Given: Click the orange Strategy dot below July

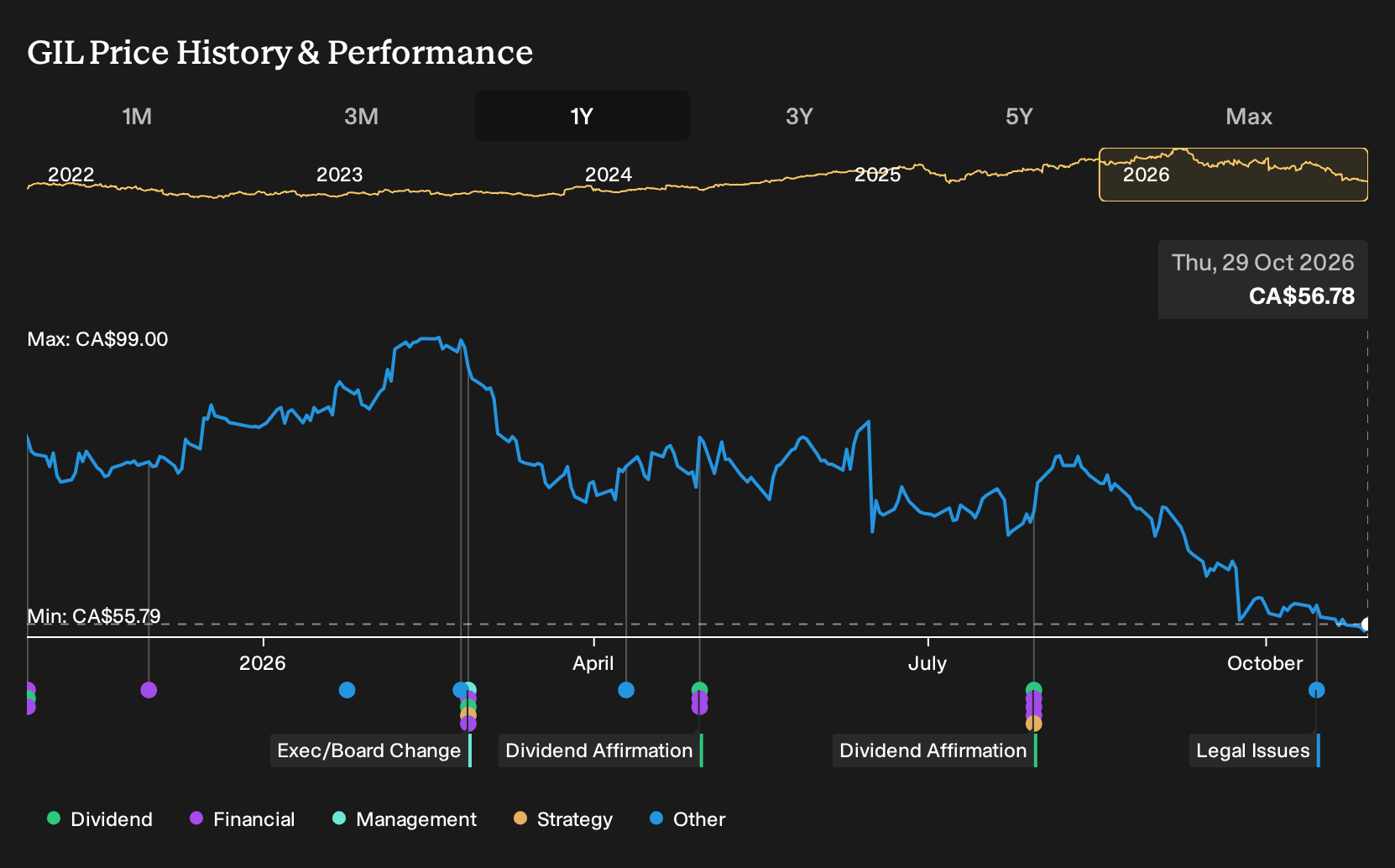Looking at the screenshot, I should coord(1033,724).
